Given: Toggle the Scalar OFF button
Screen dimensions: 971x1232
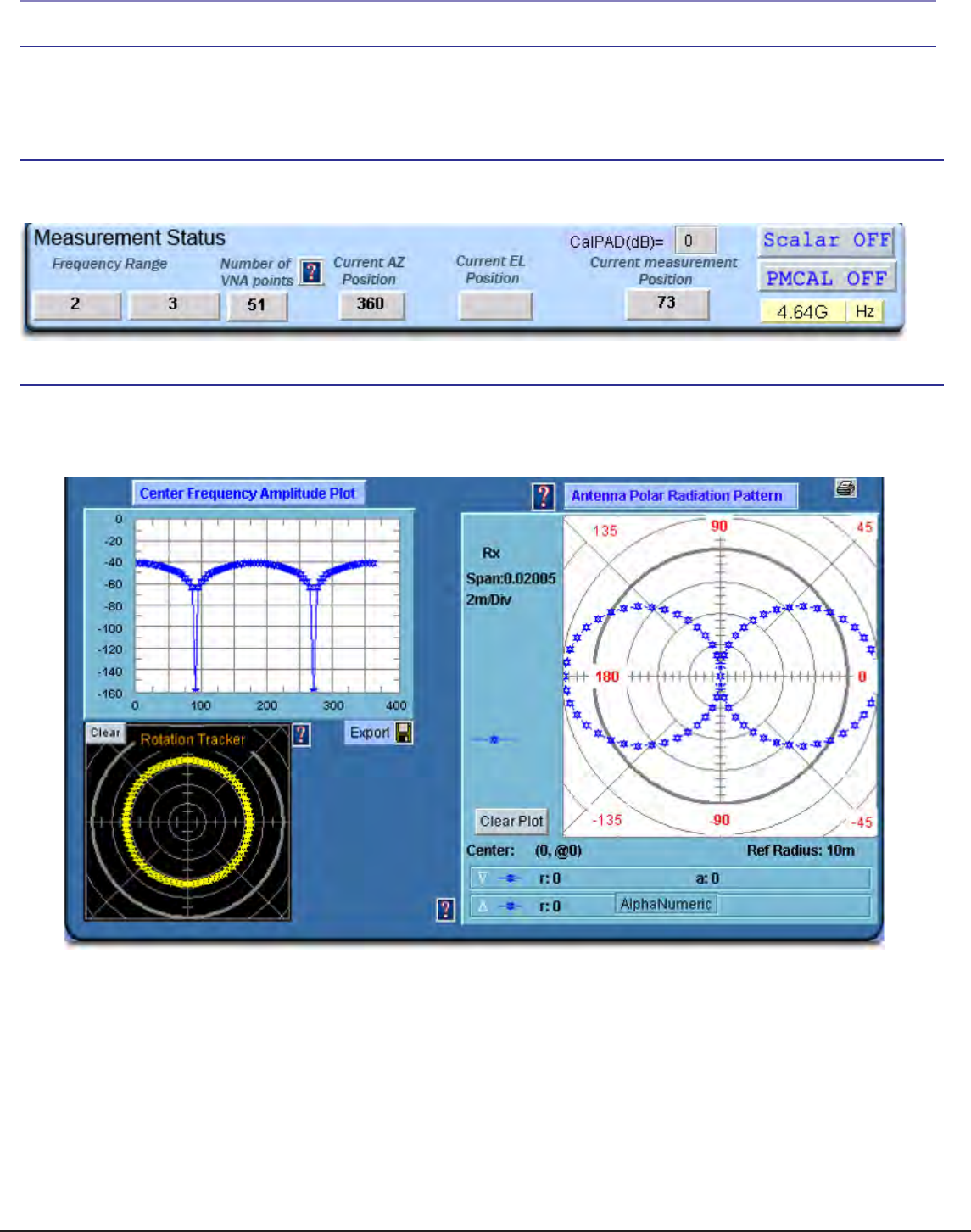Looking at the screenshot, I should point(826,240).
